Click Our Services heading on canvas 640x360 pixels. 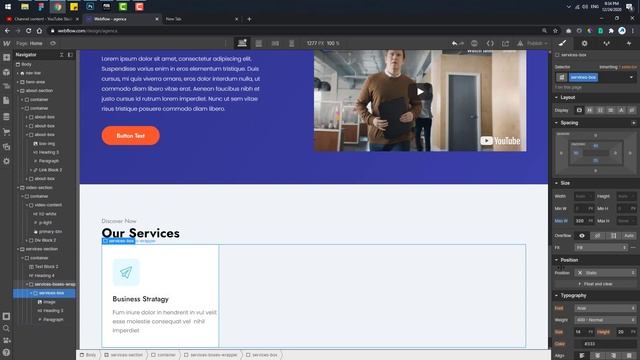click(140, 233)
